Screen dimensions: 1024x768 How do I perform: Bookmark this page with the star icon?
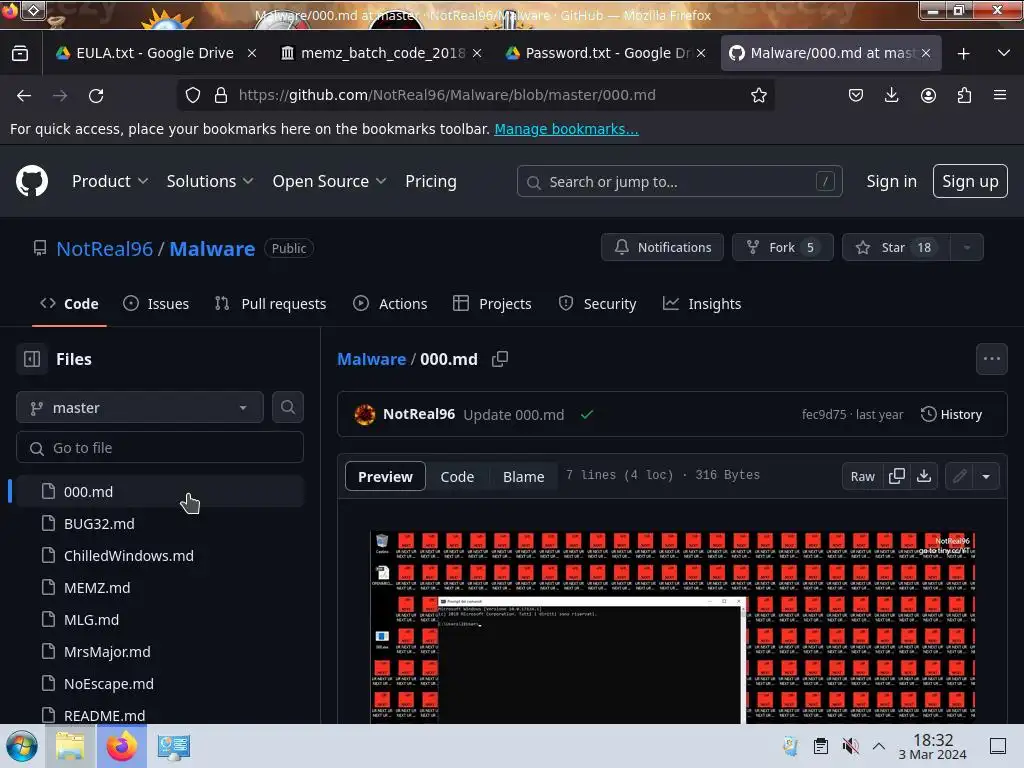click(x=758, y=95)
